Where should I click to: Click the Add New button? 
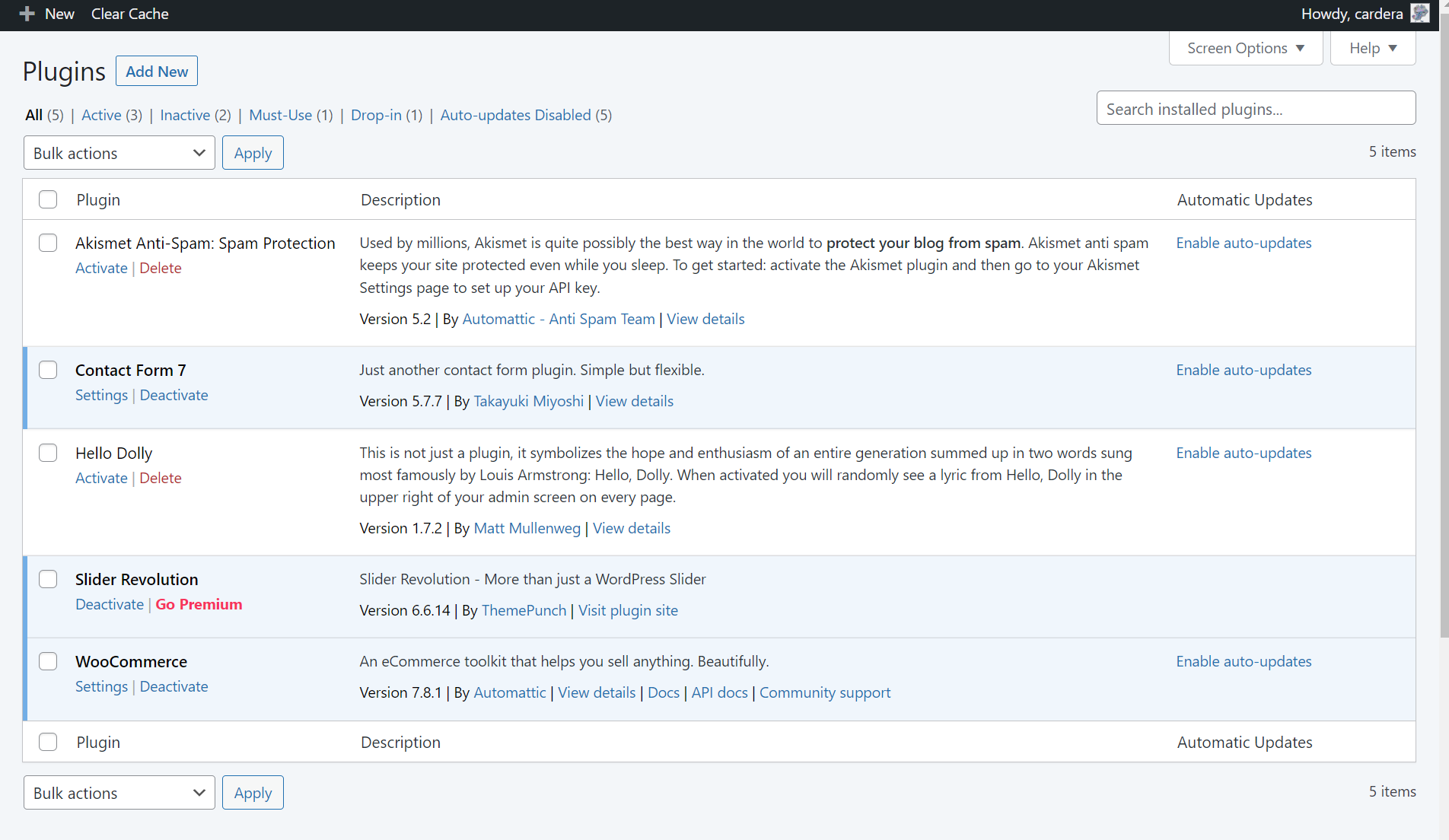point(157,71)
